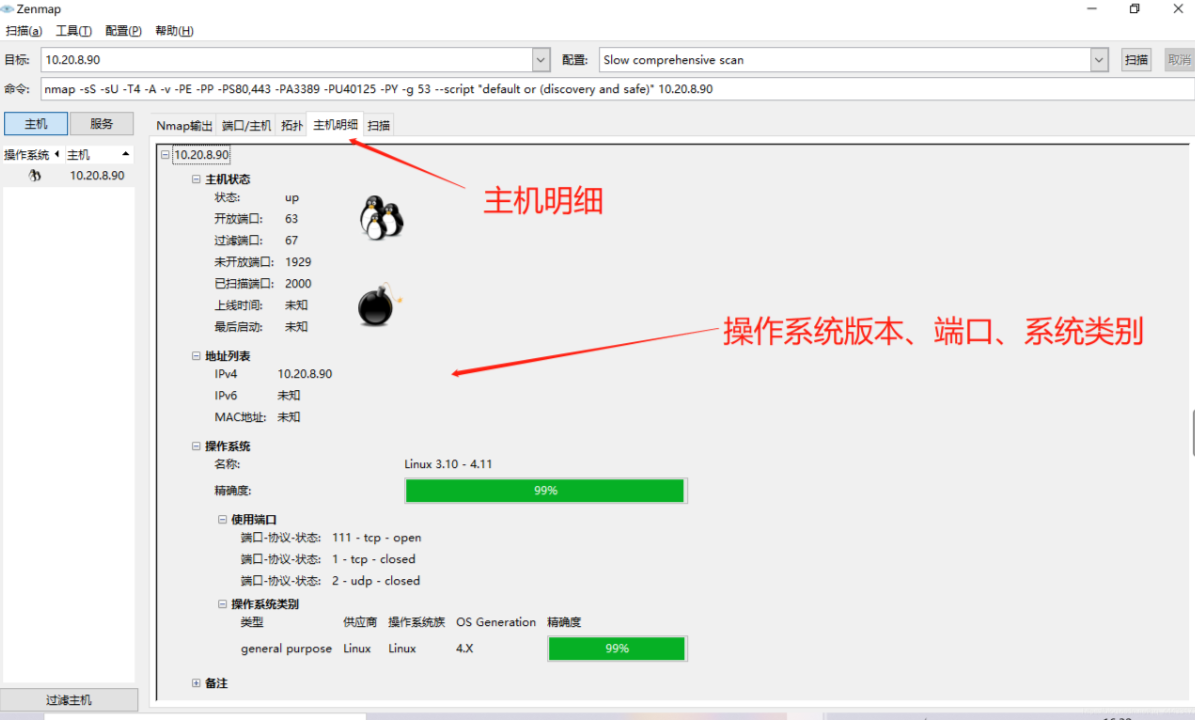1195x720 pixels.
Task: Click the general purpose type cell
Action: click(x=287, y=649)
